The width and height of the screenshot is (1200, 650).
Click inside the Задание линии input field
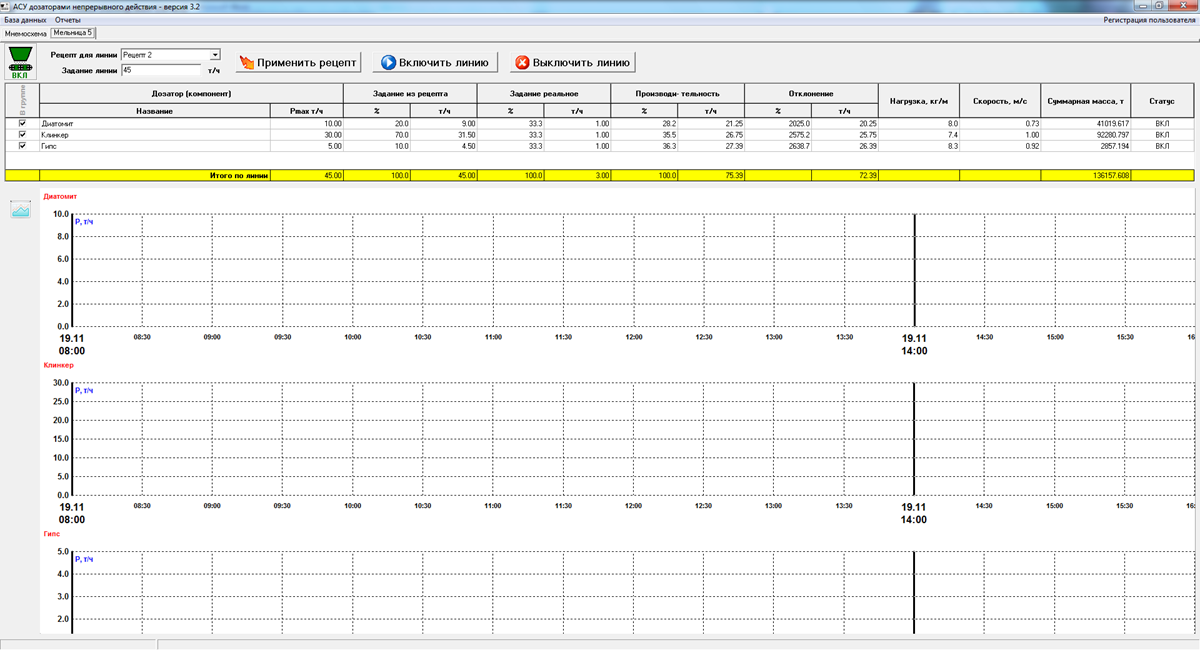point(160,71)
